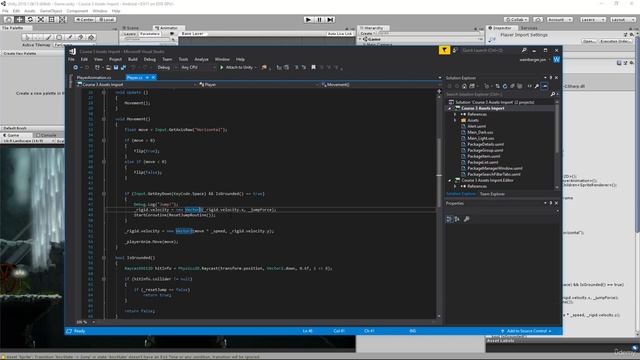
Task: Switch to Unity's Scene tab
Action: point(131,28)
